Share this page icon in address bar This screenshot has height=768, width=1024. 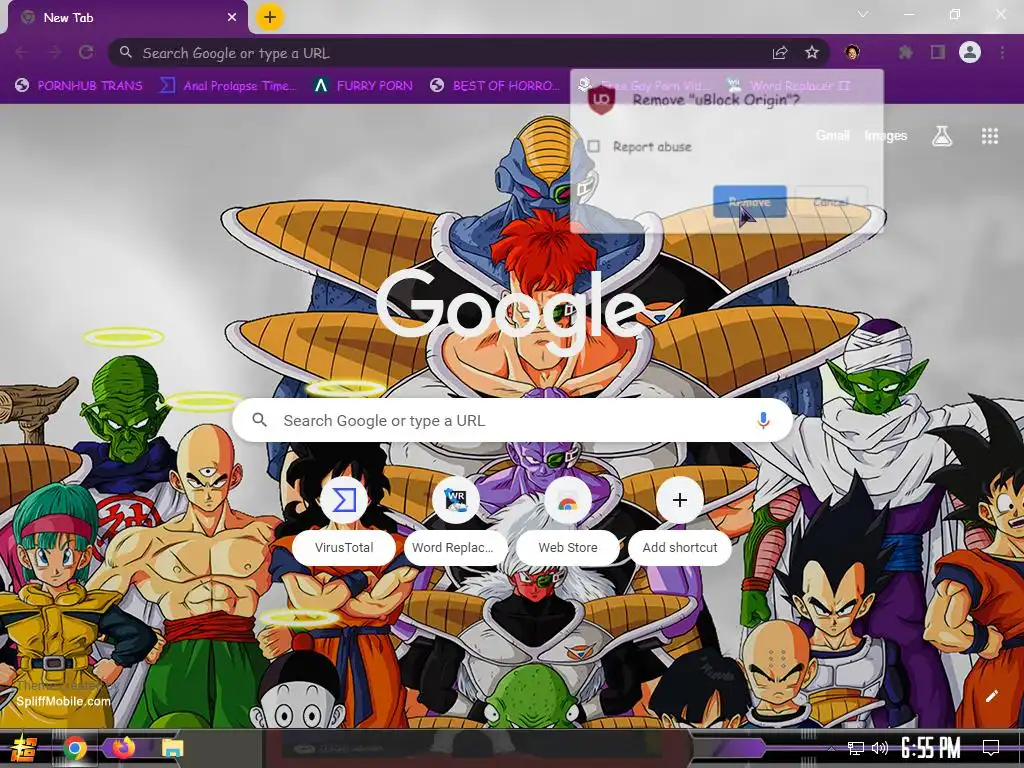point(780,52)
